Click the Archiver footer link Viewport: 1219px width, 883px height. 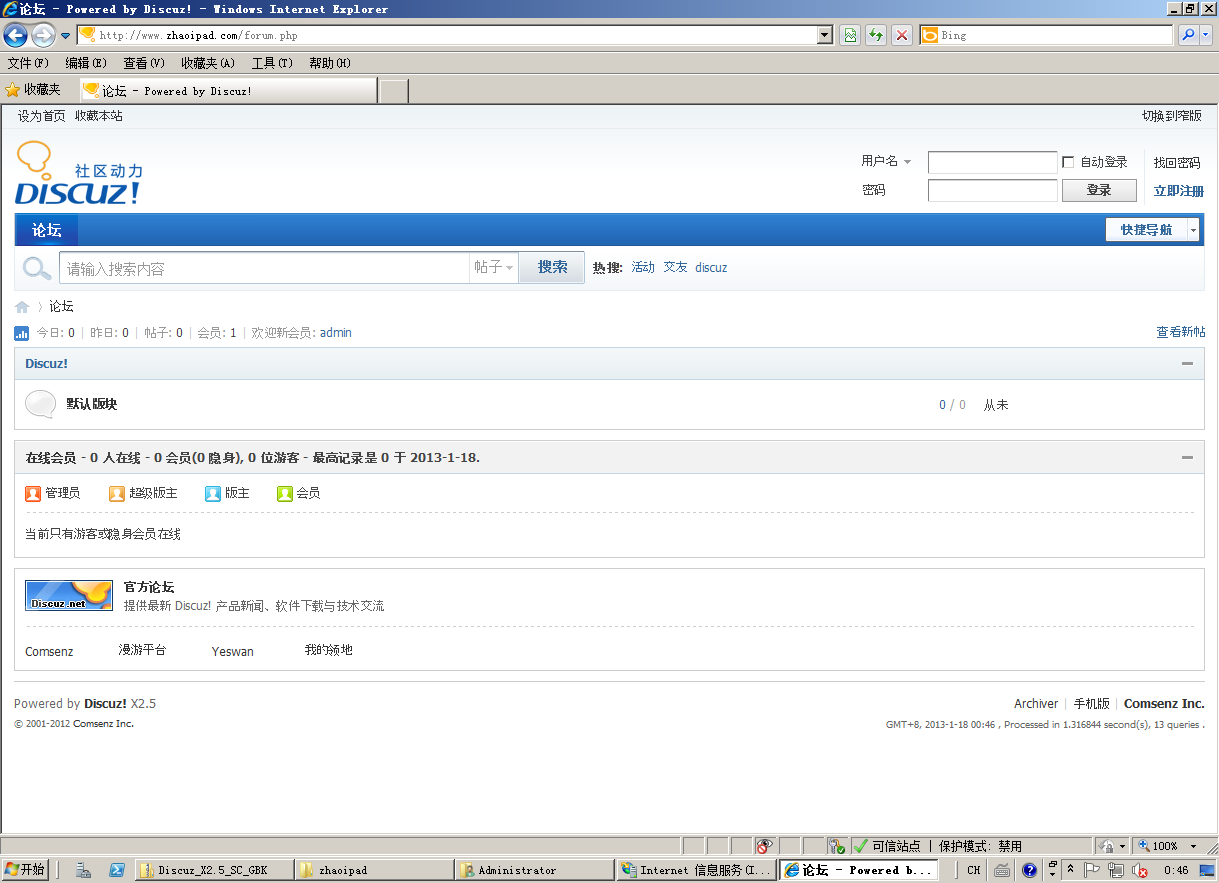pos(1036,704)
